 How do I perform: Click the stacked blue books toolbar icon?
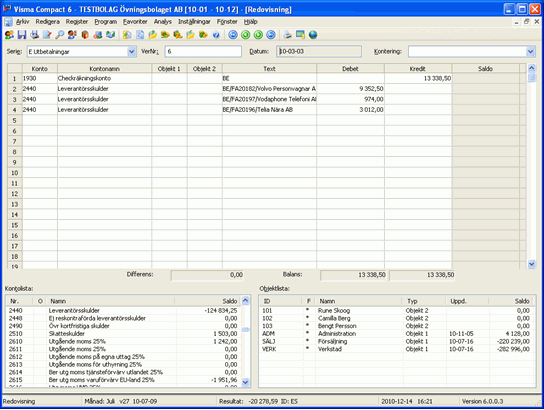(x=98, y=35)
